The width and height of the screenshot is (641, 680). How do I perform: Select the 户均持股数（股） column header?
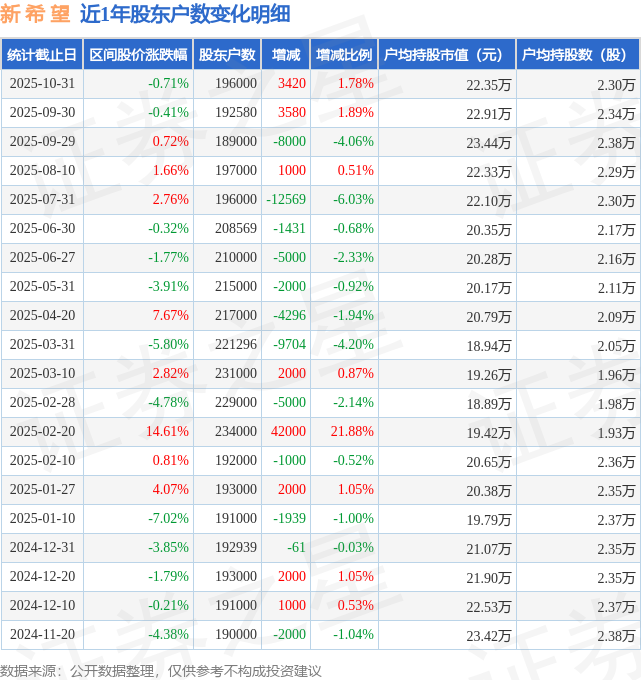pyautogui.click(x=579, y=55)
